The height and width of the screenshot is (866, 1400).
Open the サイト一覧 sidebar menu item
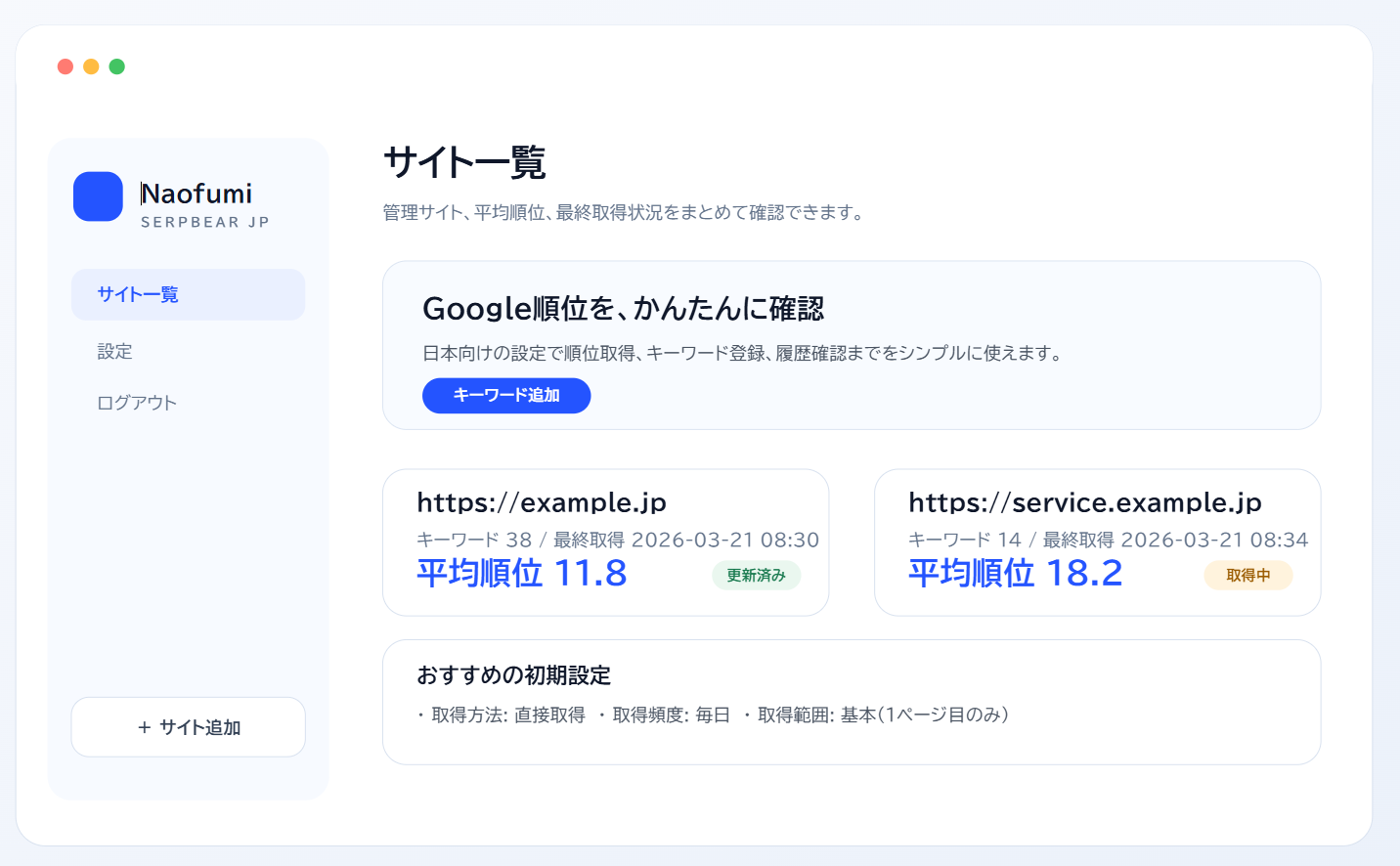point(188,294)
